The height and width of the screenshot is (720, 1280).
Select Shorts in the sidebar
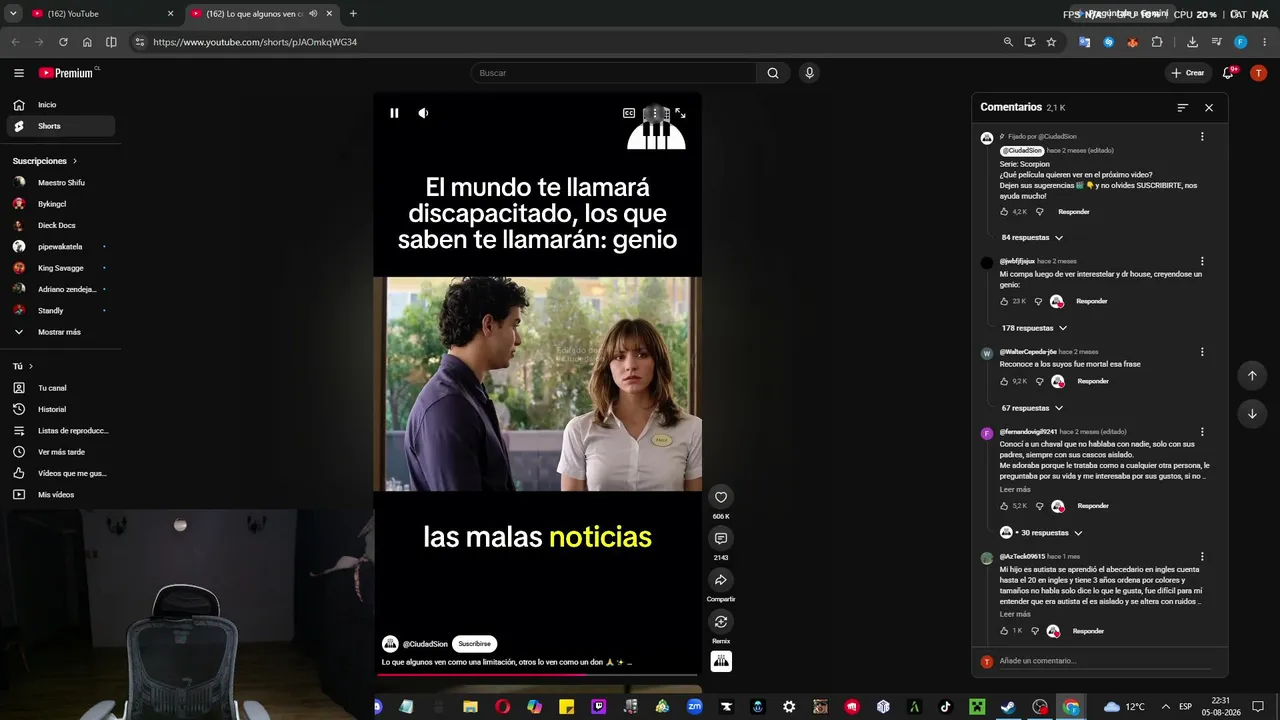click(x=61, y=126)
